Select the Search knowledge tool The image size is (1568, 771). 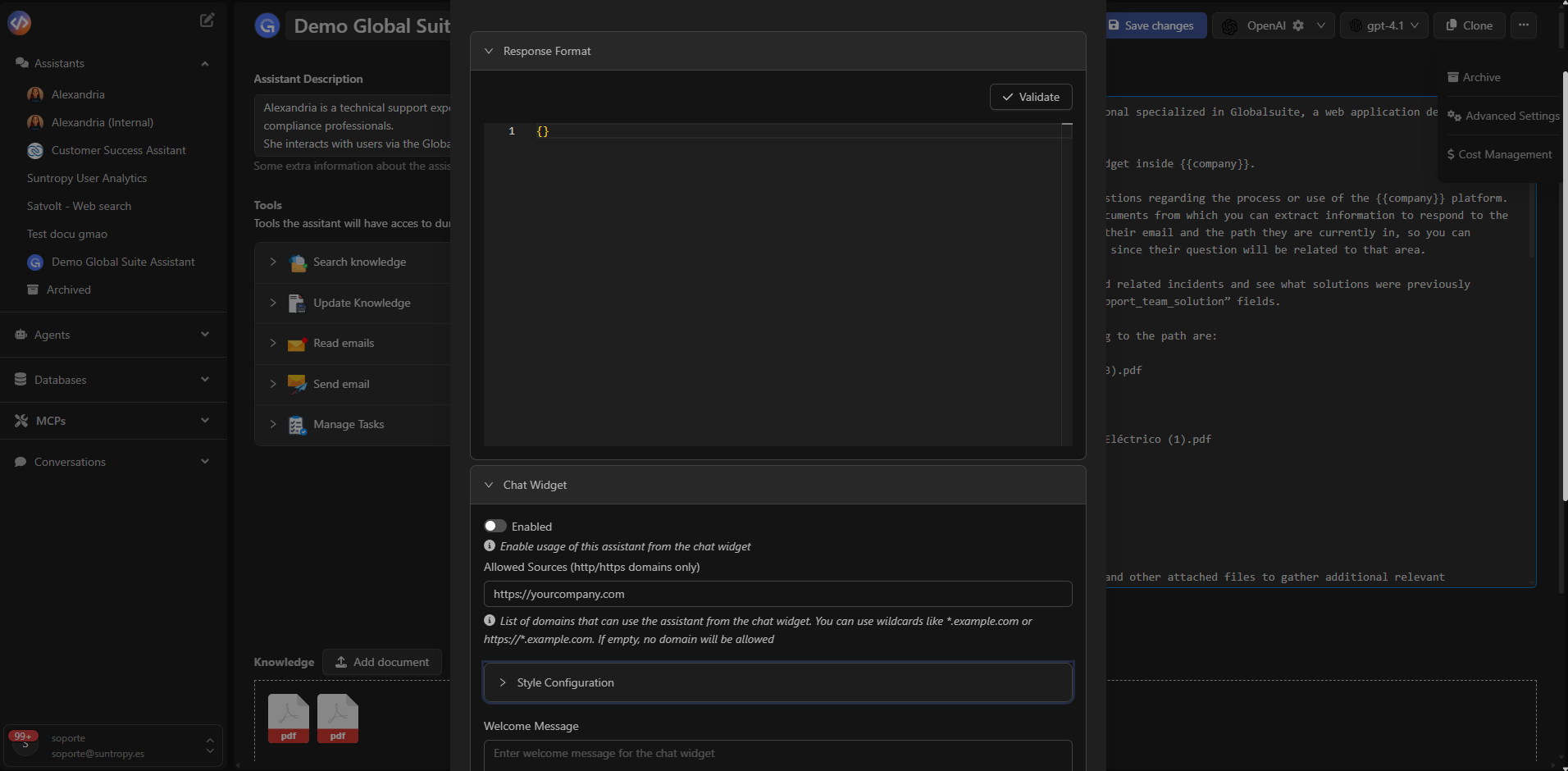[x=296, y=262]
